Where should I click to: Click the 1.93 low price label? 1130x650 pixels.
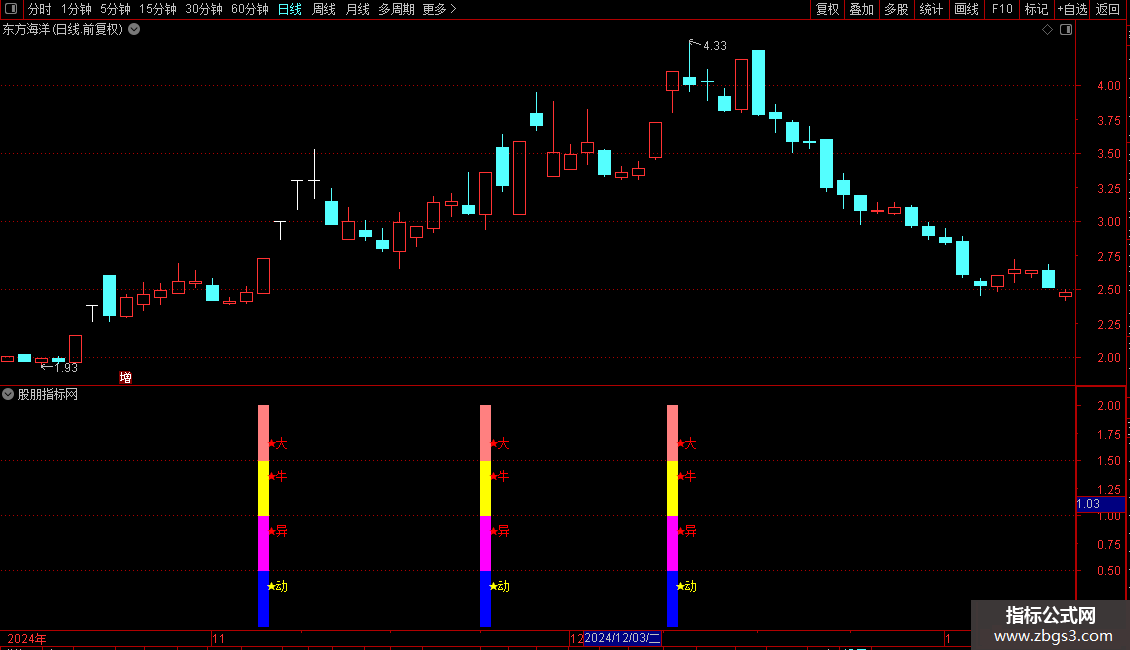[66, 368]
